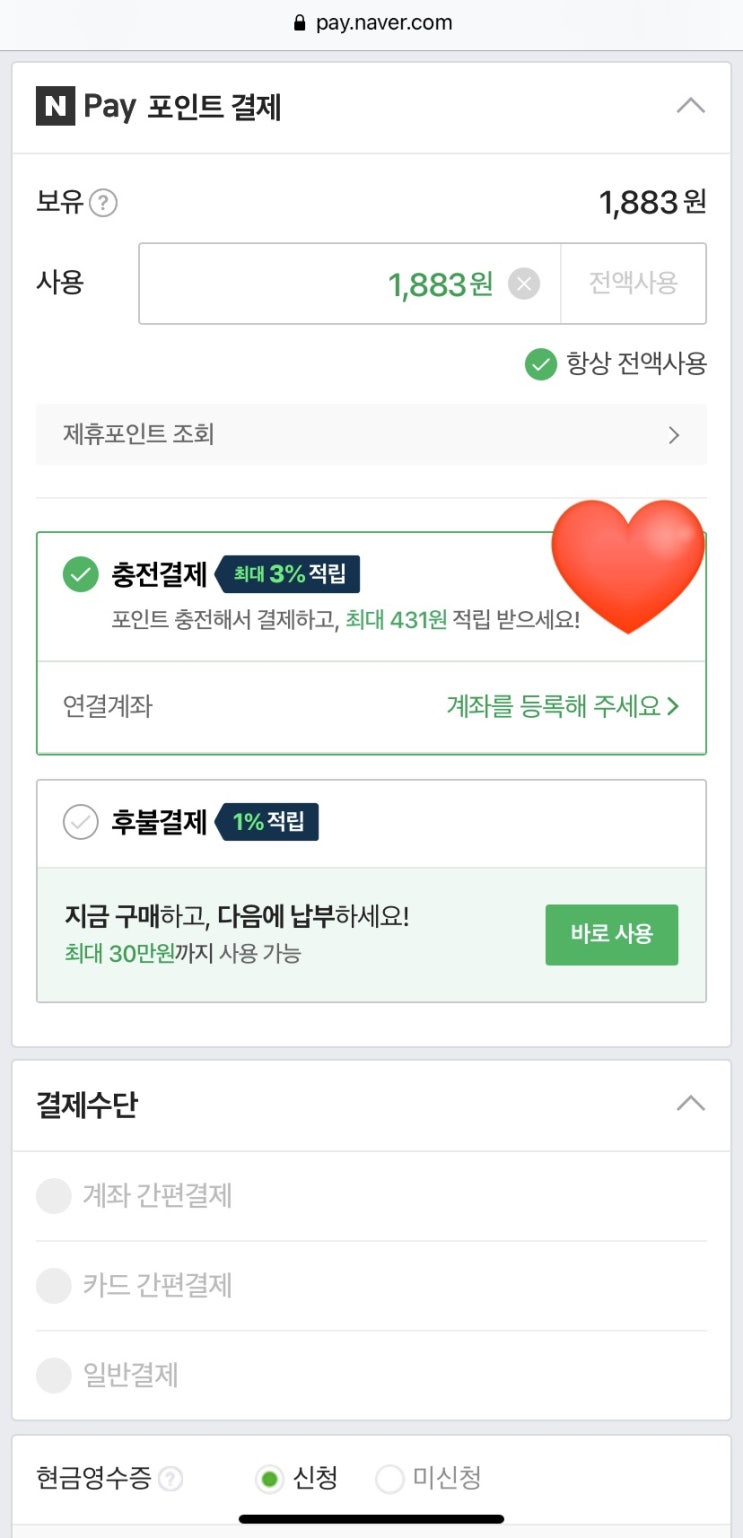Click the 최대 3% 적립 badge
The width and height of the screenshot is (743, 1538).
288,574
